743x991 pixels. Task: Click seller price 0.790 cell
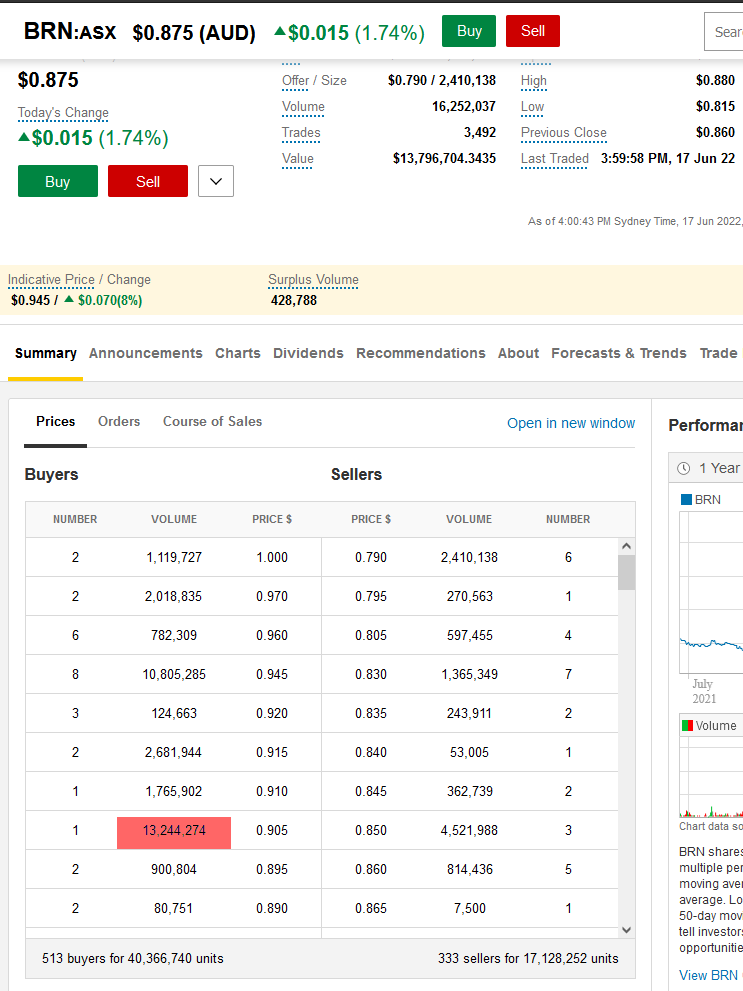coord(371,557)
